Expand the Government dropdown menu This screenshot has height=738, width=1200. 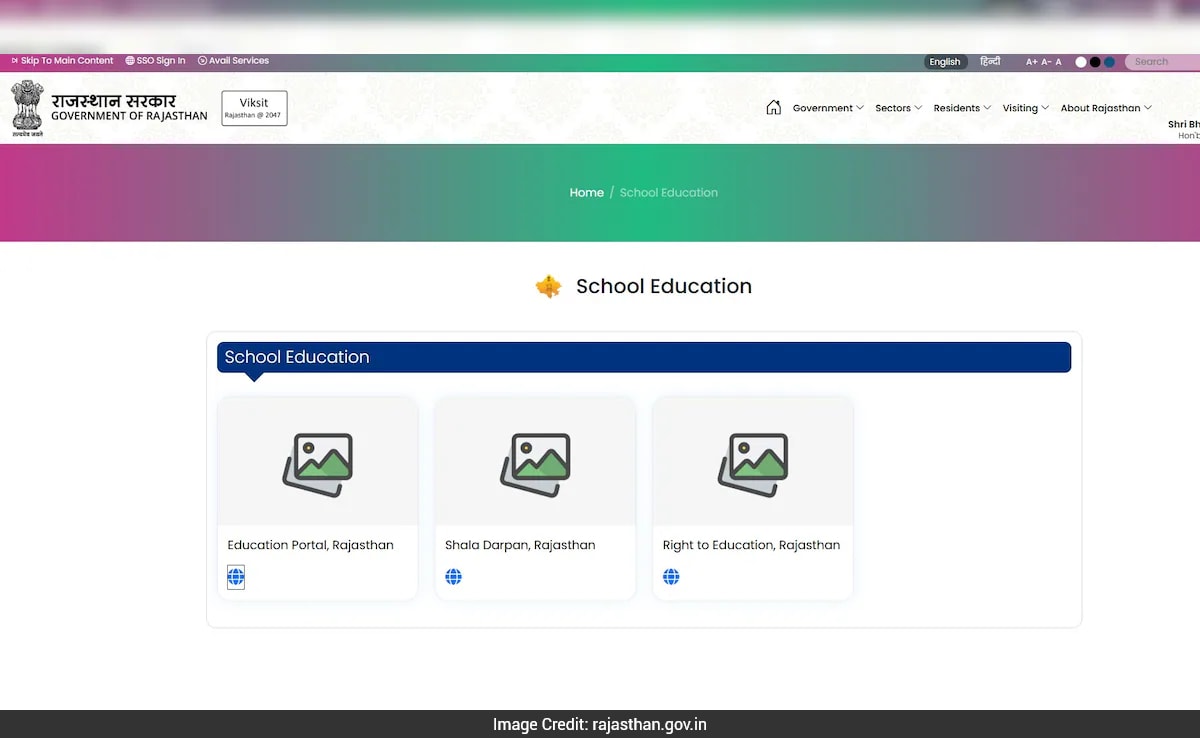(828, 108)
